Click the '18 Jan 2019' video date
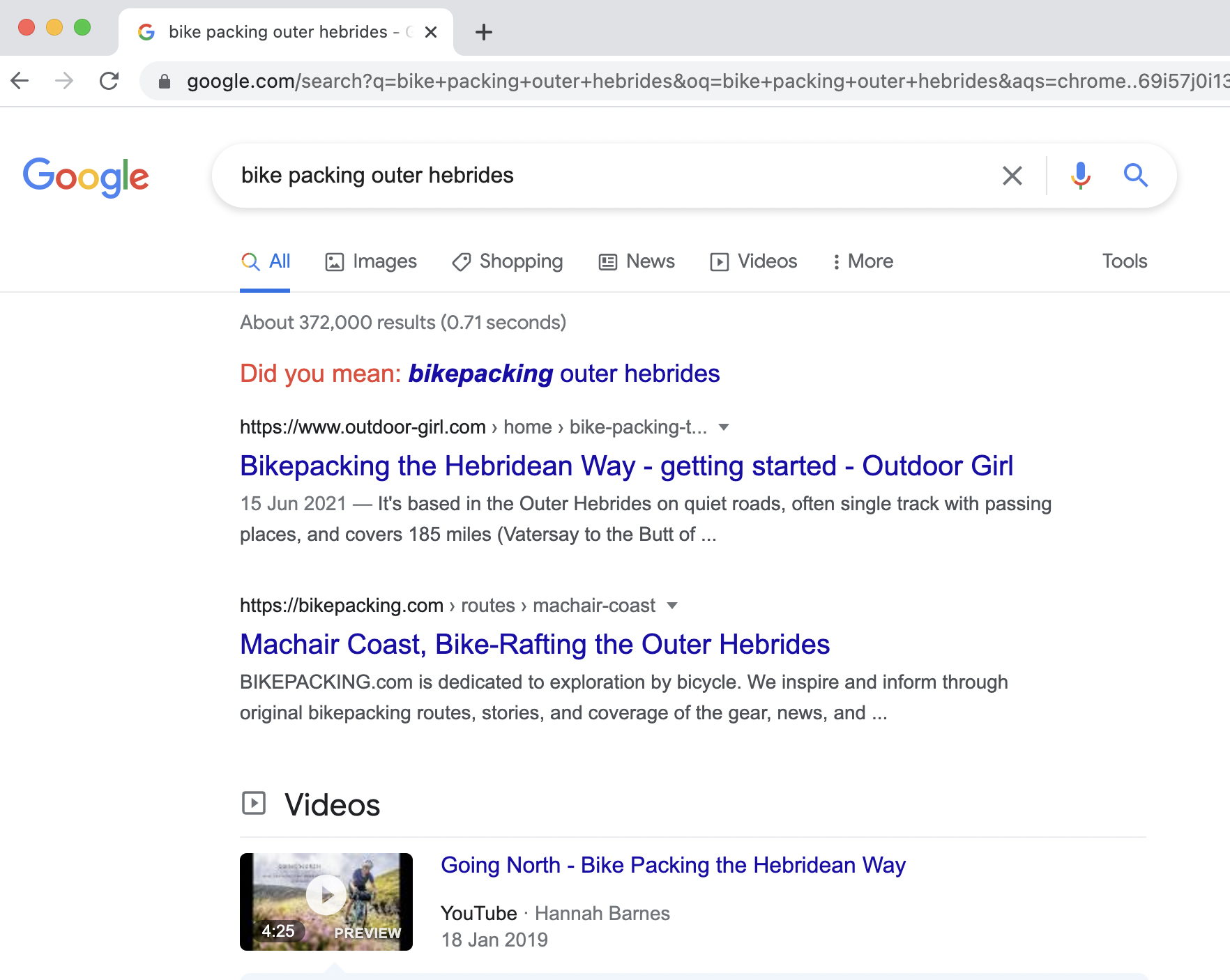Image resolution: width=1230 pixels, height=980 pixels. [494, 940]
